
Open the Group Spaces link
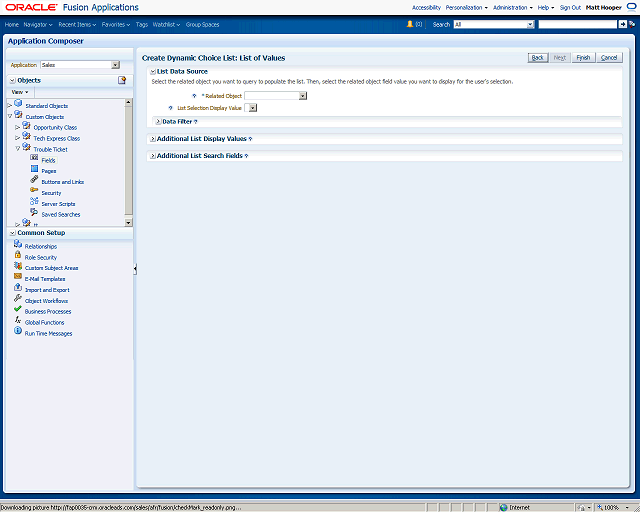click(202, 24)
